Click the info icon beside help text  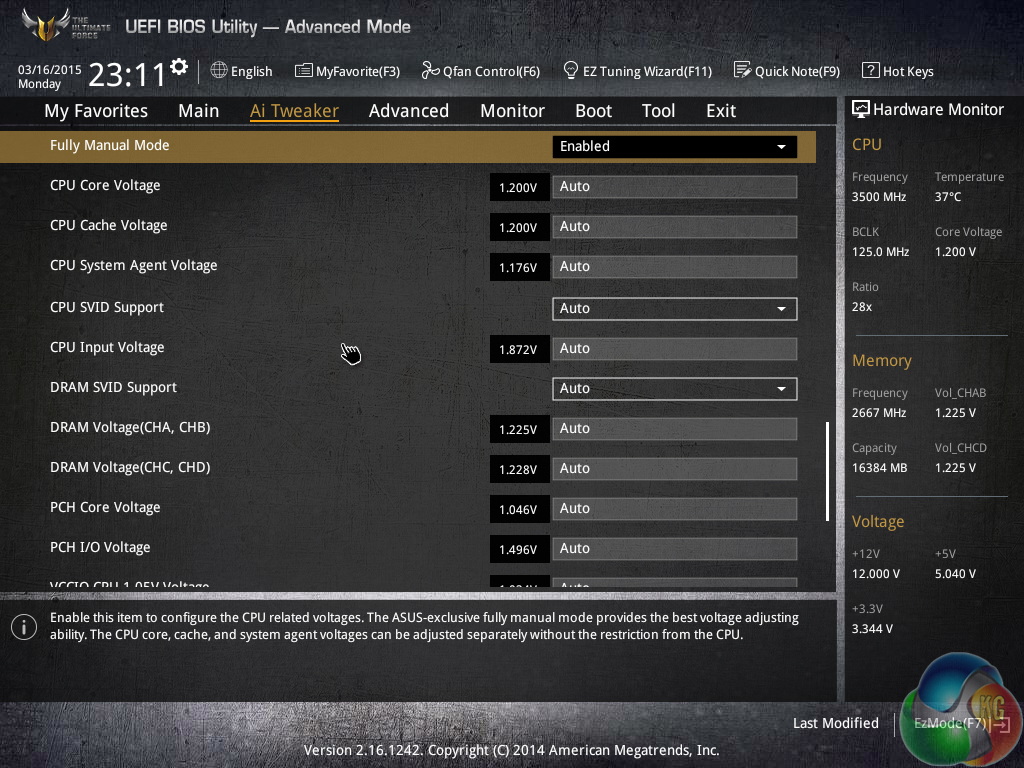[24, 627]
